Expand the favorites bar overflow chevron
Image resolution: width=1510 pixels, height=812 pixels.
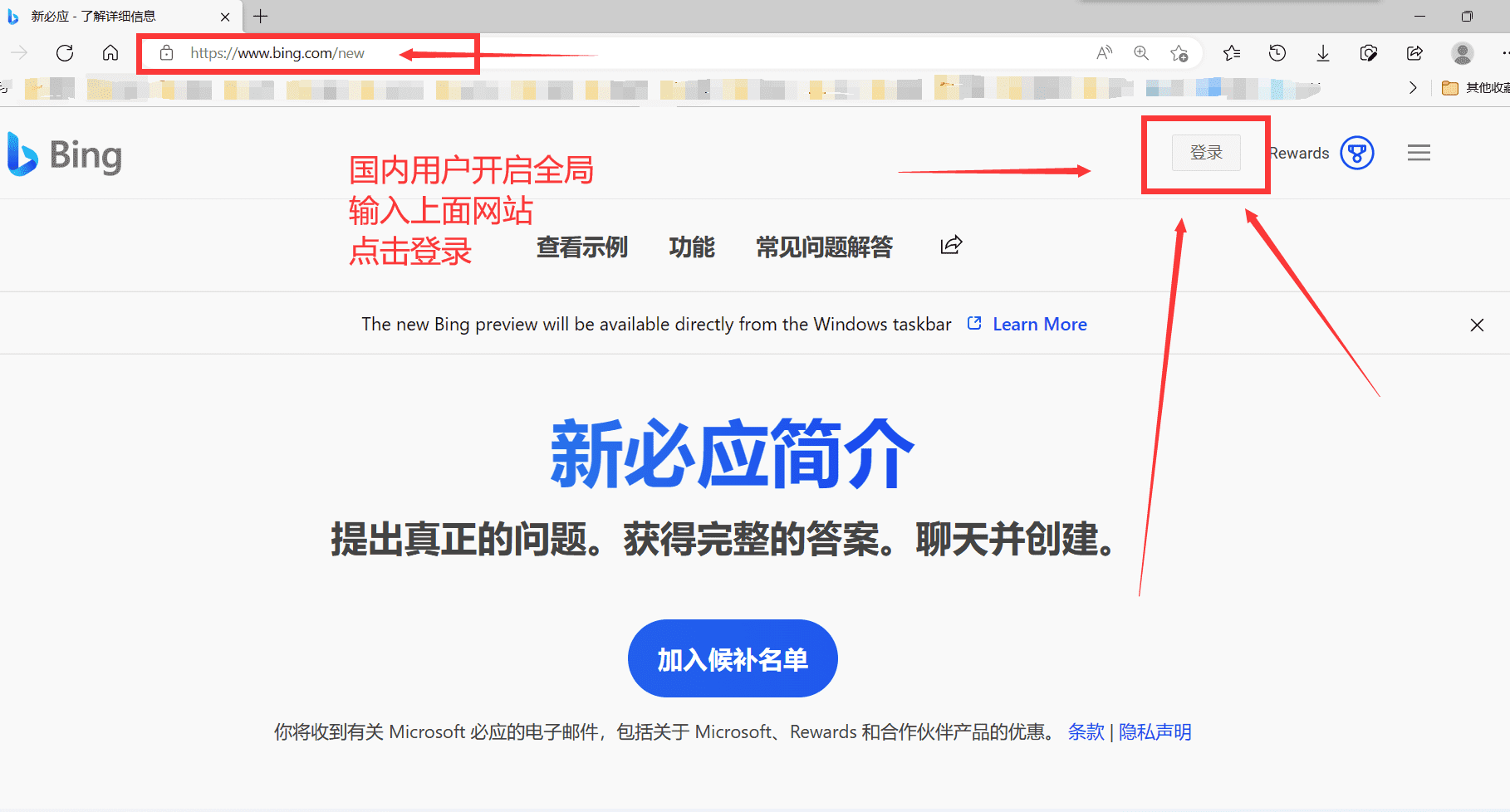click(x=1413, y=87)
